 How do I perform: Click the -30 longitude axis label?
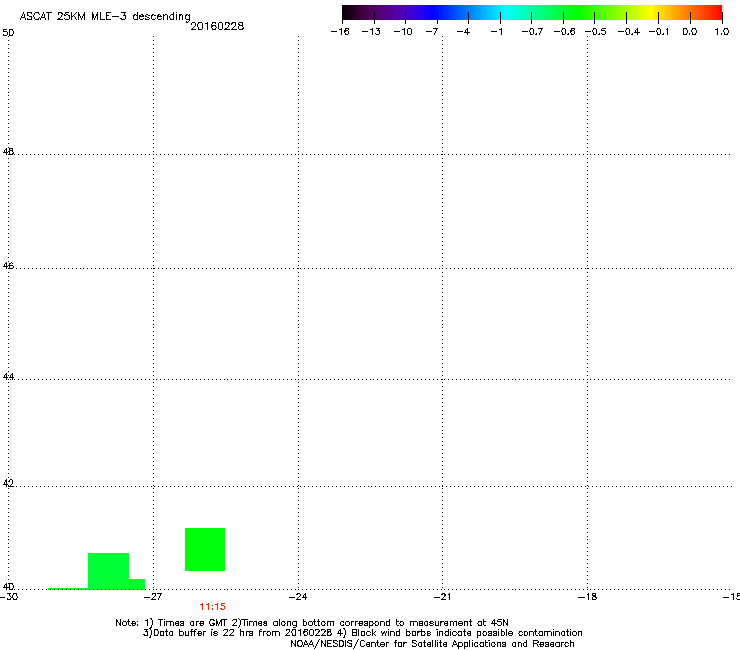pos(9,597)
